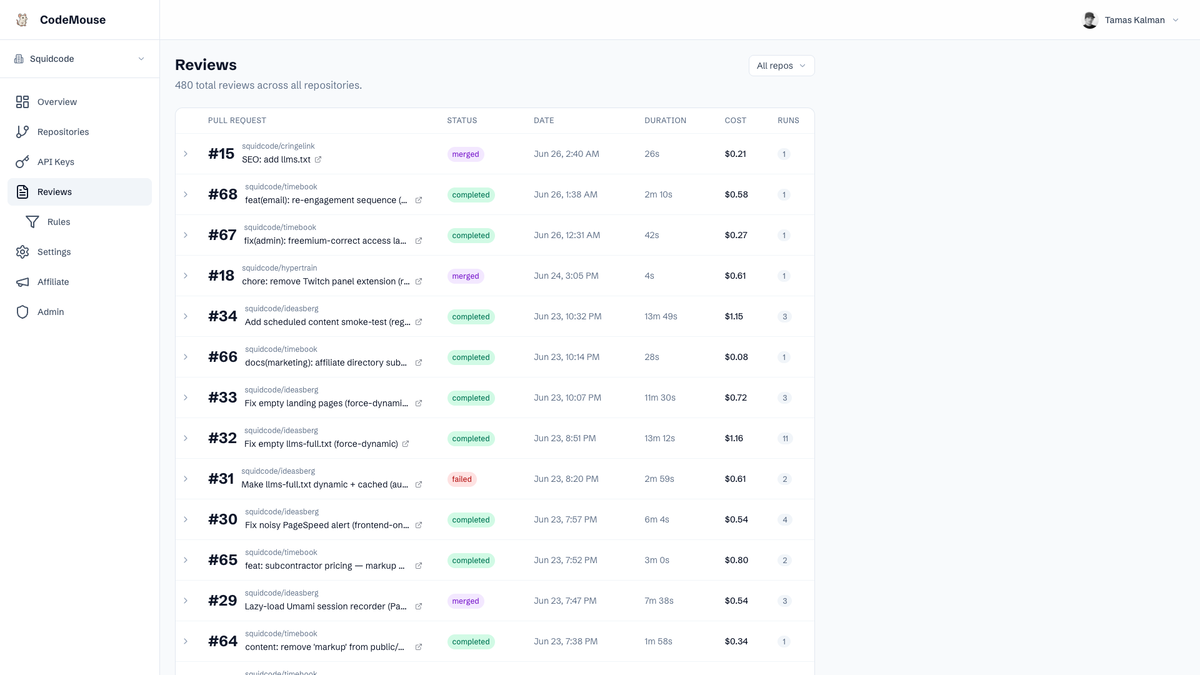Image resolution: width=1200 pixels, height=675 pixels.
Task: Click Tamas Kalman's profile avatar
Action: pyautogui.click(x=1090, y=20)
